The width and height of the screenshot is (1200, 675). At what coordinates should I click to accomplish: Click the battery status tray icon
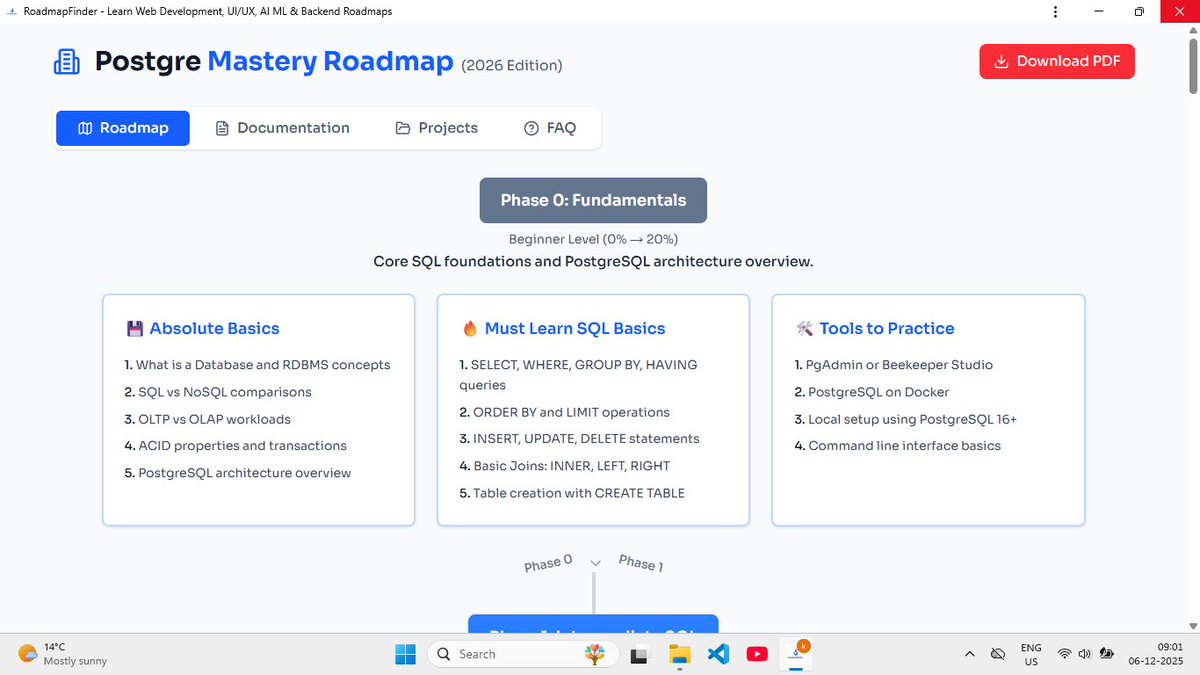click(x=1106, y=654)
